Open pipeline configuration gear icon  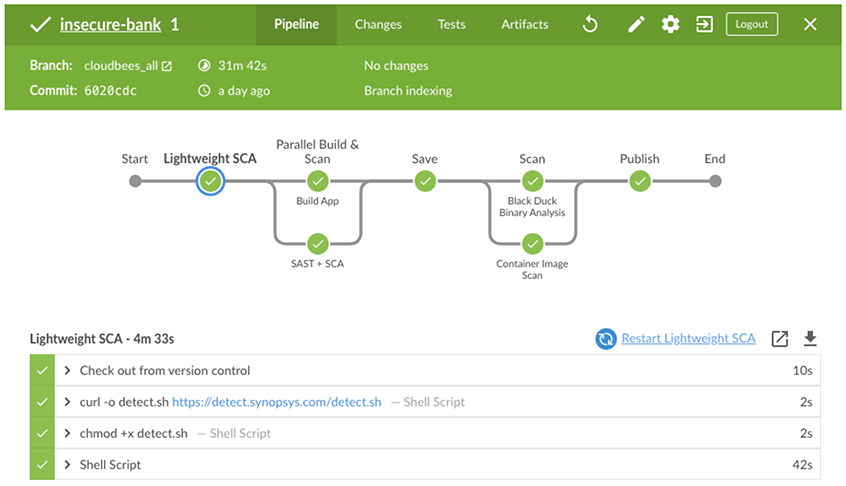(670, 24)
